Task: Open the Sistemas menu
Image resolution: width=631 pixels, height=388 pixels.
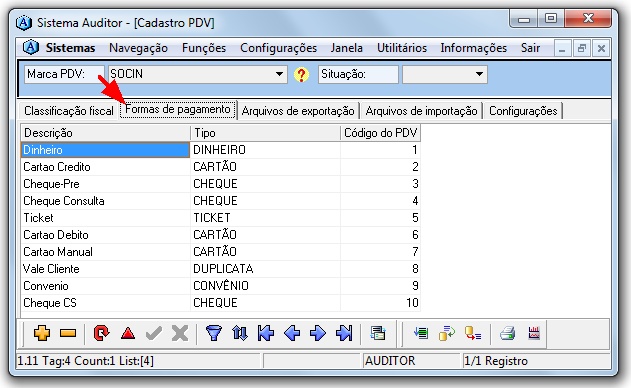Action: tap(70, 48)
